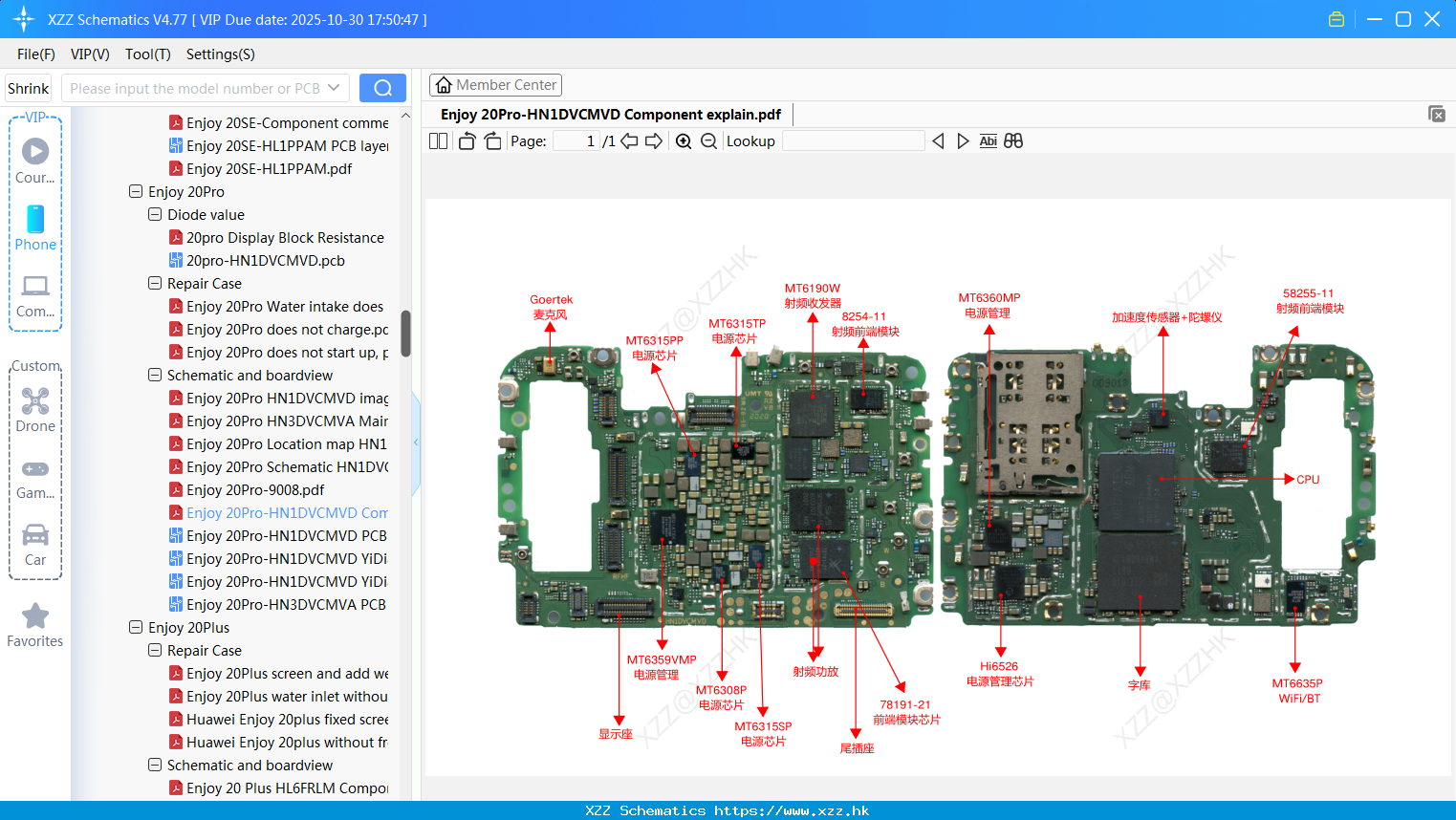
Task: Open Enjoy 20Pro does not start up
Action: [x=287, y=352]
